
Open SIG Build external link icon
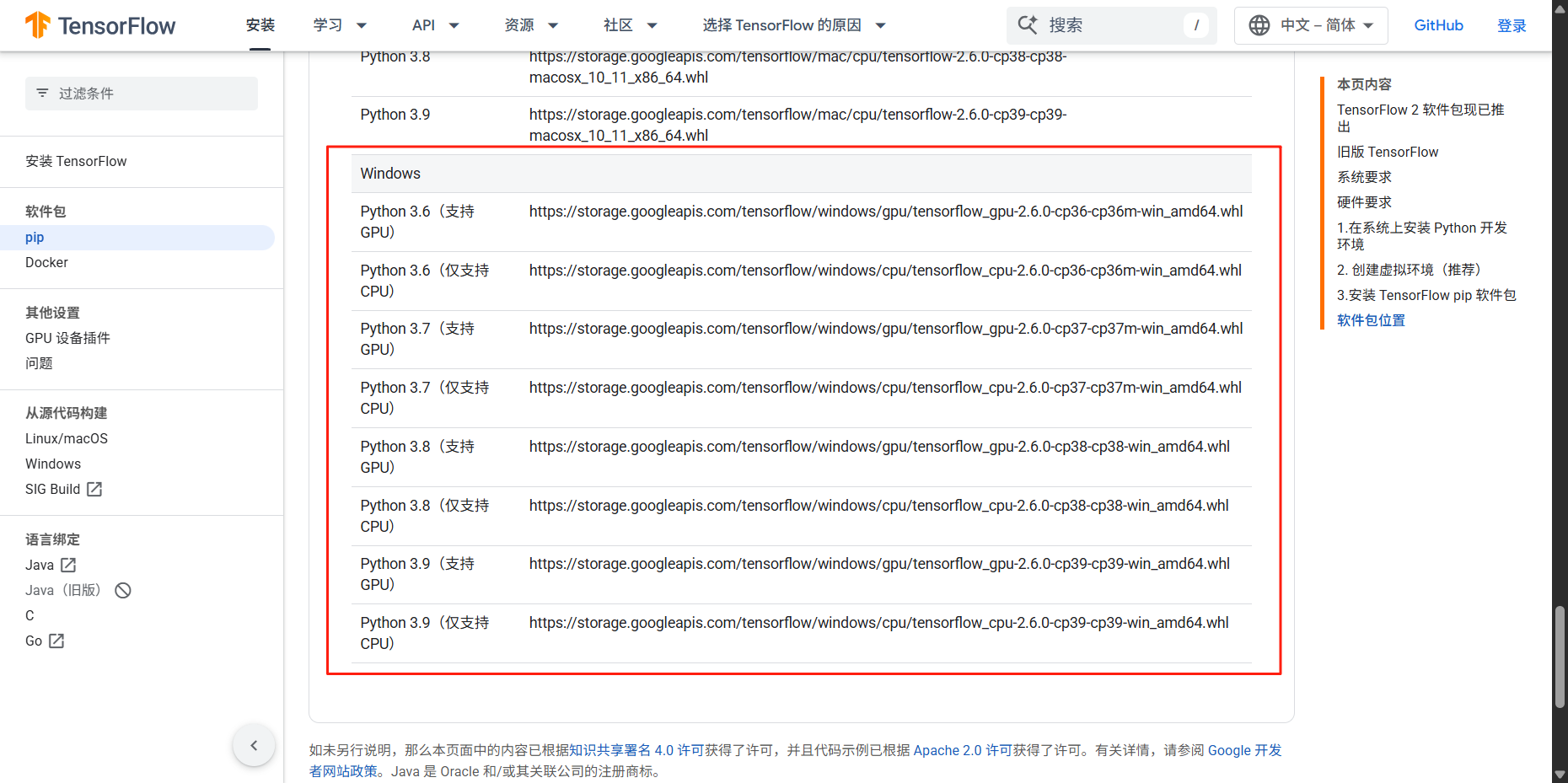click(x=94, y=489)
